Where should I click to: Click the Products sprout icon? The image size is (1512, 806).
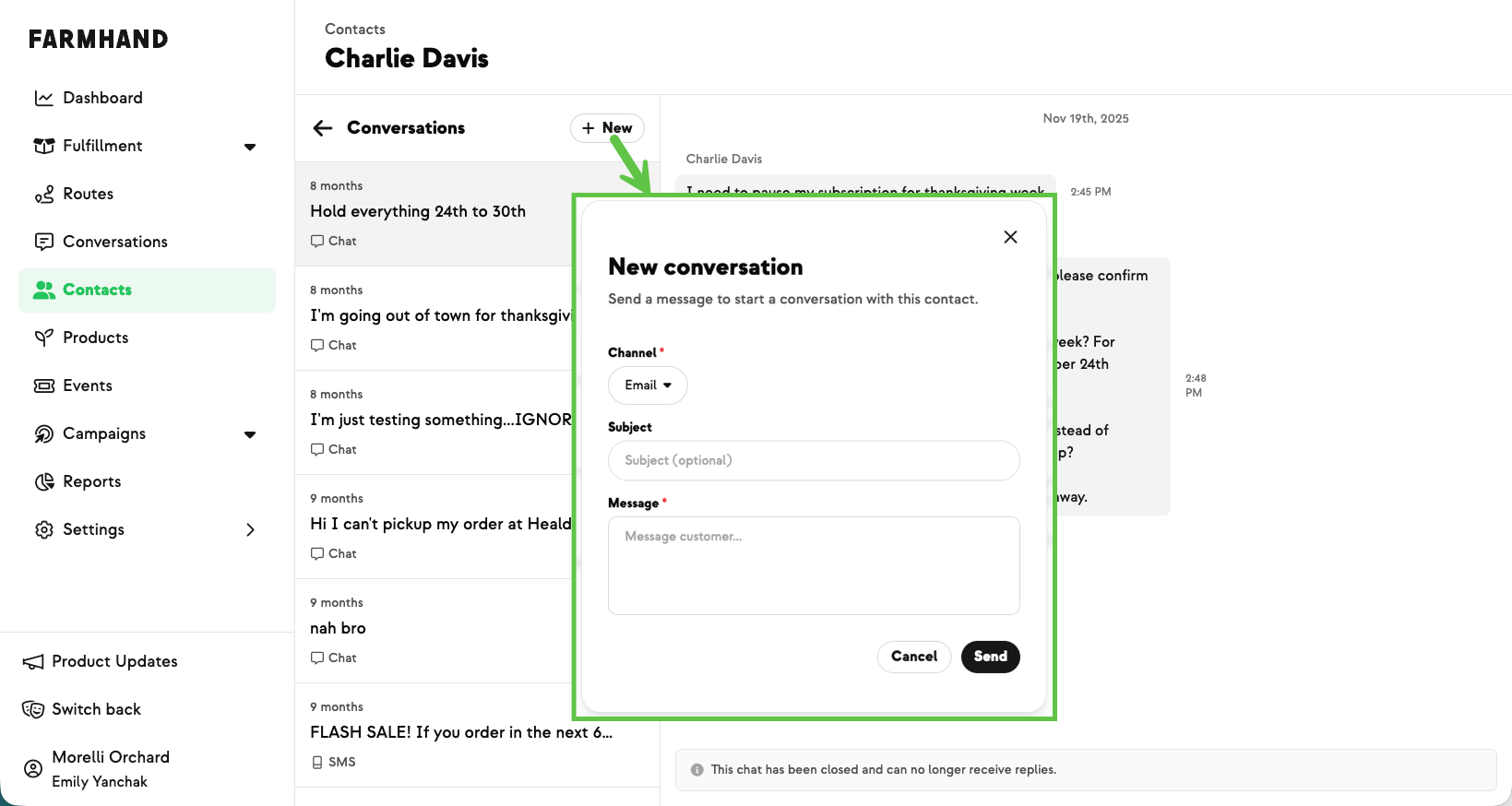43,338
